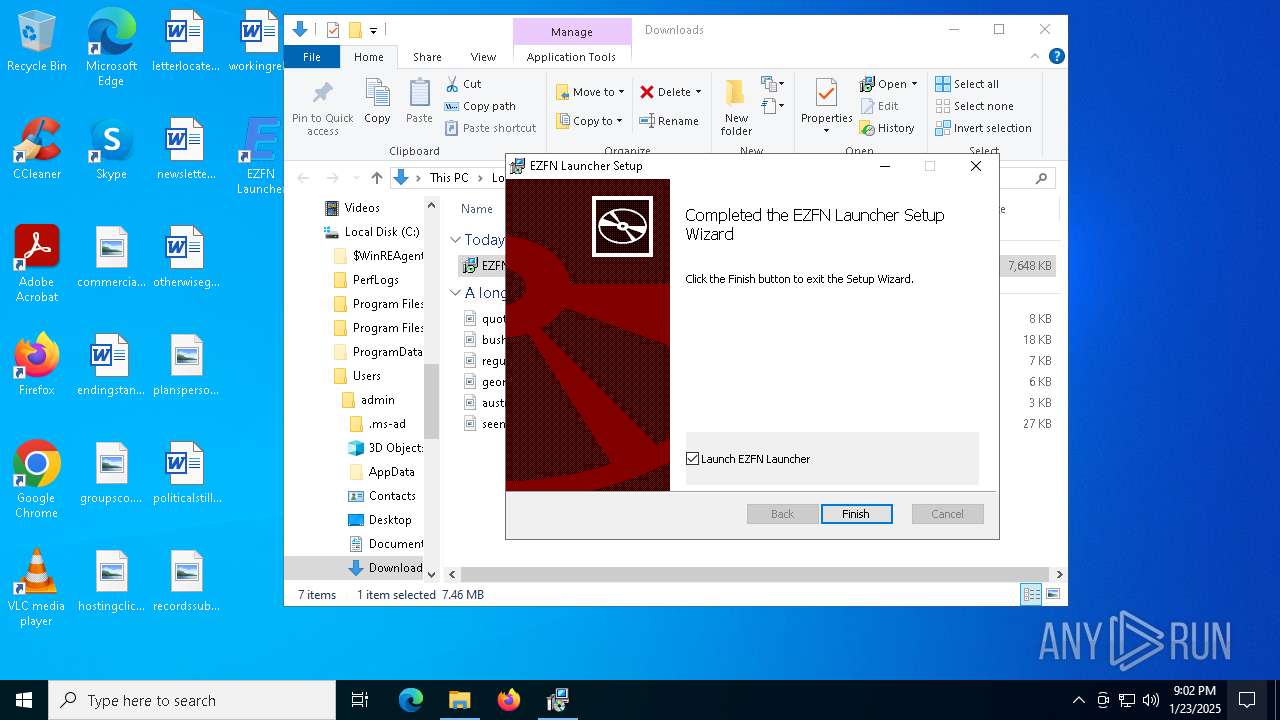Screen dimensions: 1280x720
Task: Click Paste shortcut in ribbon
Action: pos(490,128)
